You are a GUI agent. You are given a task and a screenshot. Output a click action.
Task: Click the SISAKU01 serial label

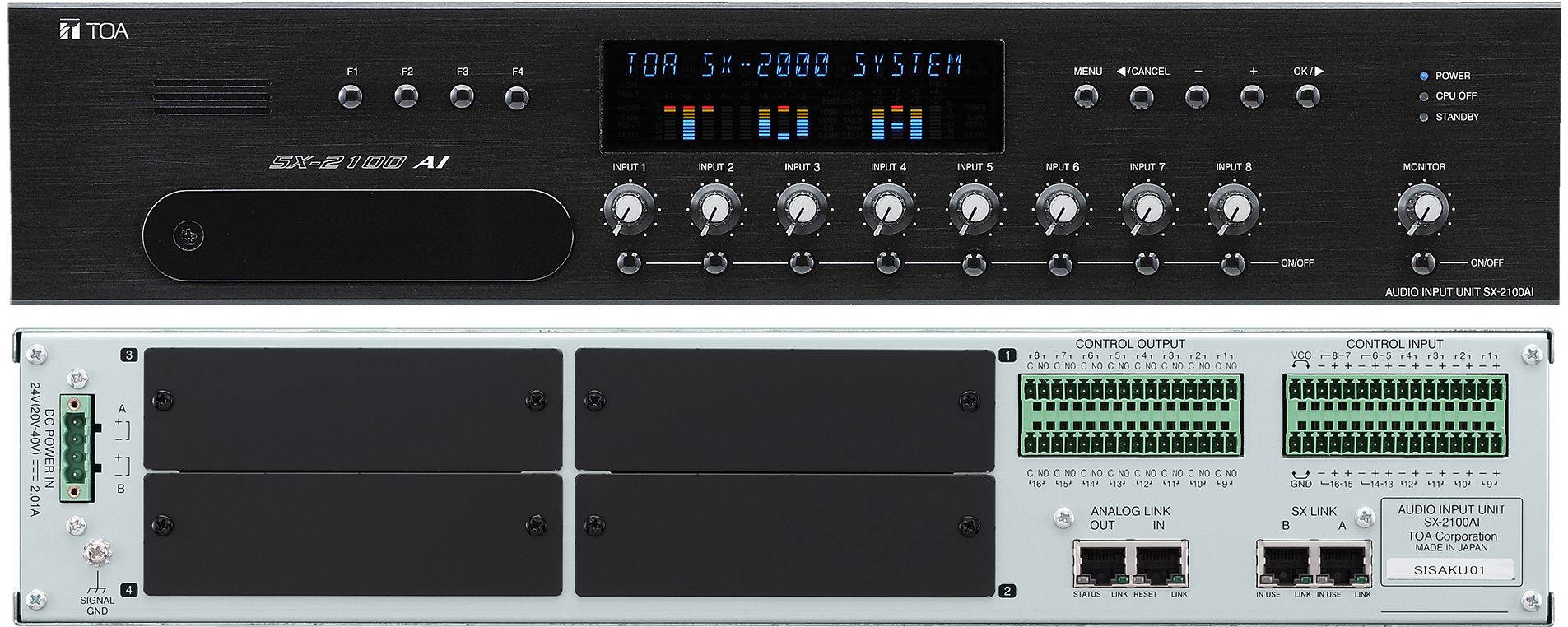point(1449,569)
